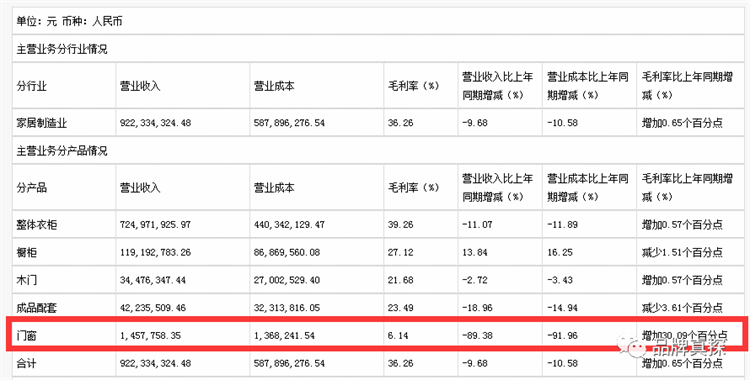Screen dimensions: 750x380
Task: Click 36.26 in the 合计 row
Action: coord(400,364)
